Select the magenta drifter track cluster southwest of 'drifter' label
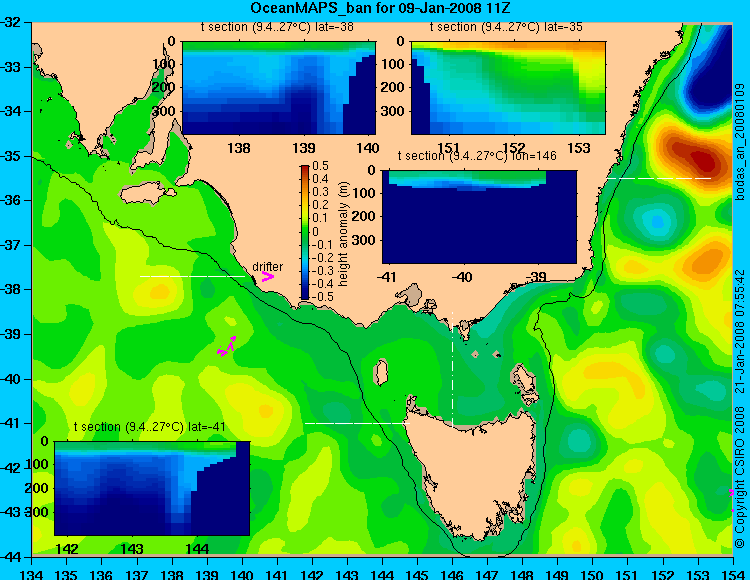 pyautogui.click(x=227, y=347)
